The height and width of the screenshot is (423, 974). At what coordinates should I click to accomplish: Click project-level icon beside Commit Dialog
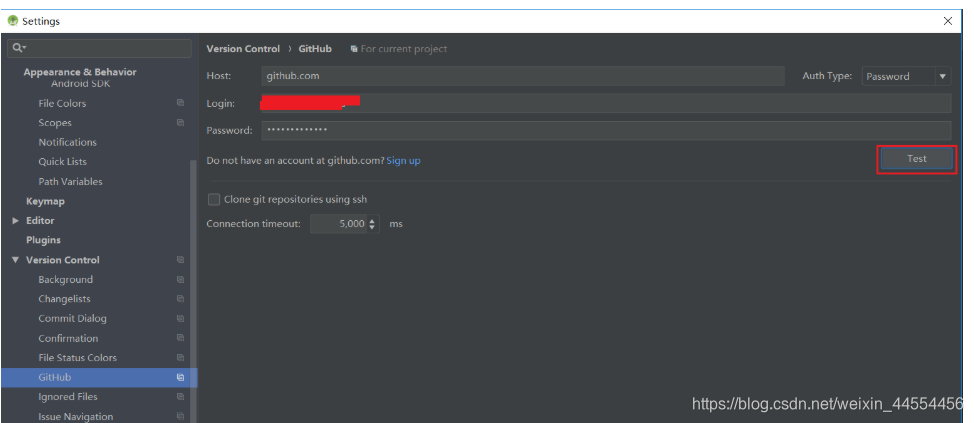point(180,319)
